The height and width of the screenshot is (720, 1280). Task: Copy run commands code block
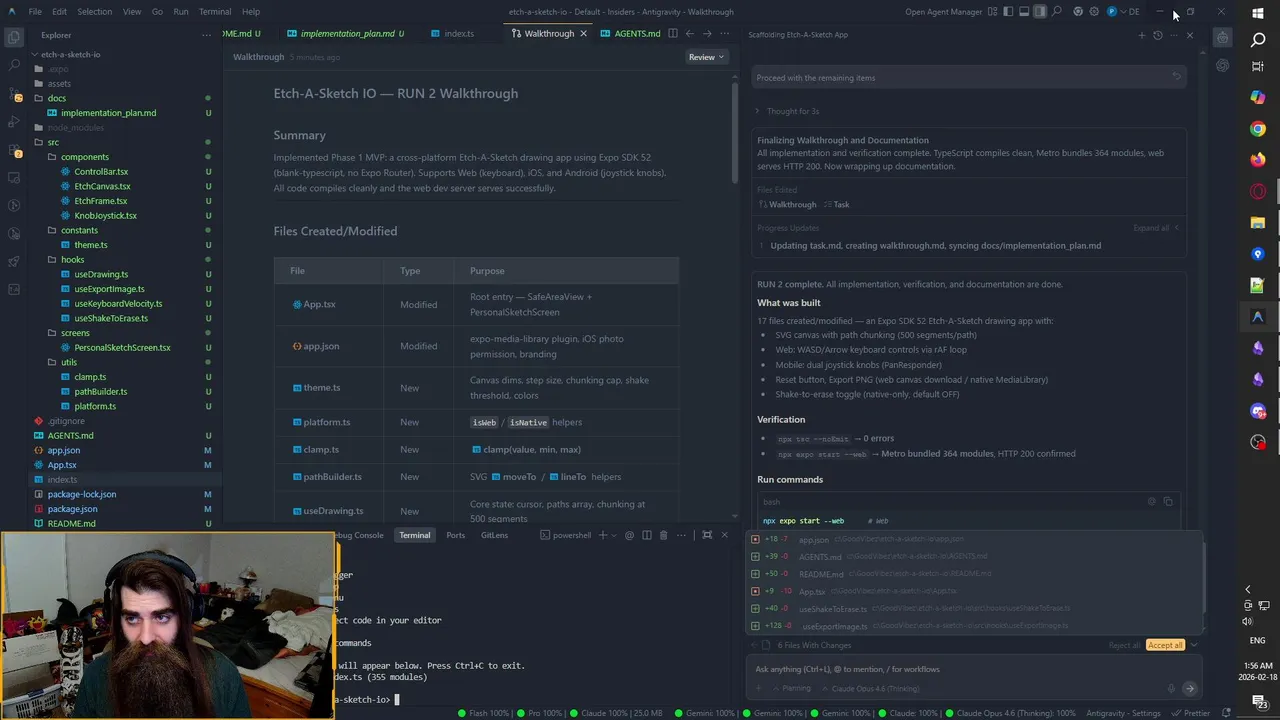click(x=1167, y=501)
